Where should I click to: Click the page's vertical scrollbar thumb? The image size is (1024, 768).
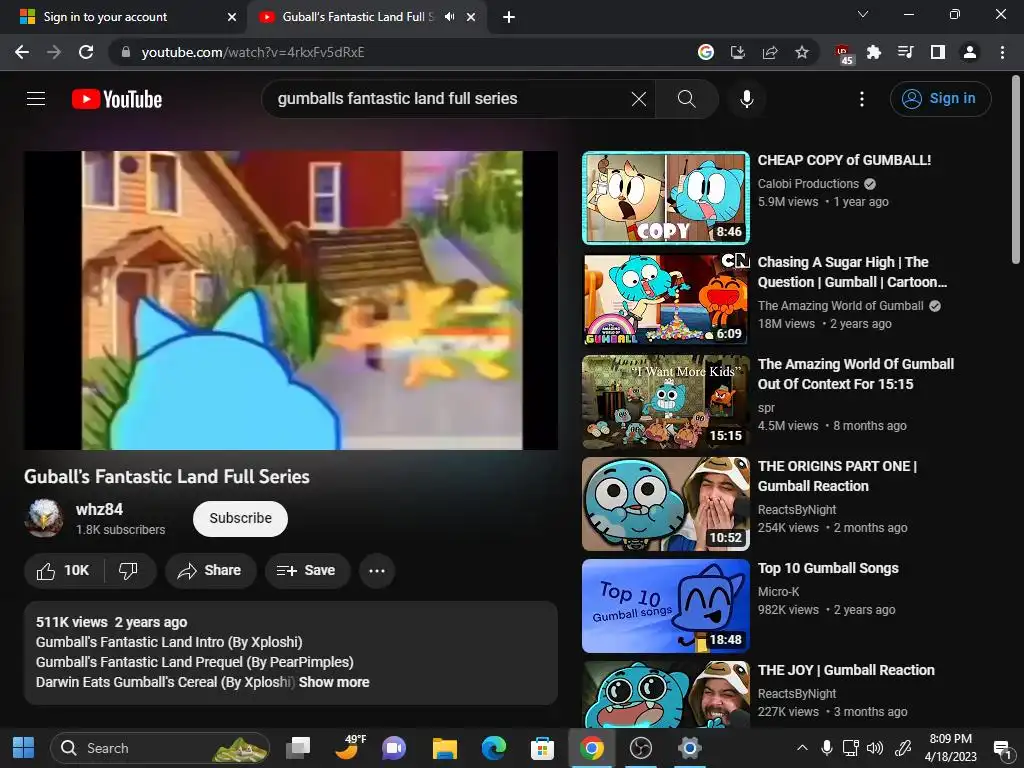(1016, 170)
